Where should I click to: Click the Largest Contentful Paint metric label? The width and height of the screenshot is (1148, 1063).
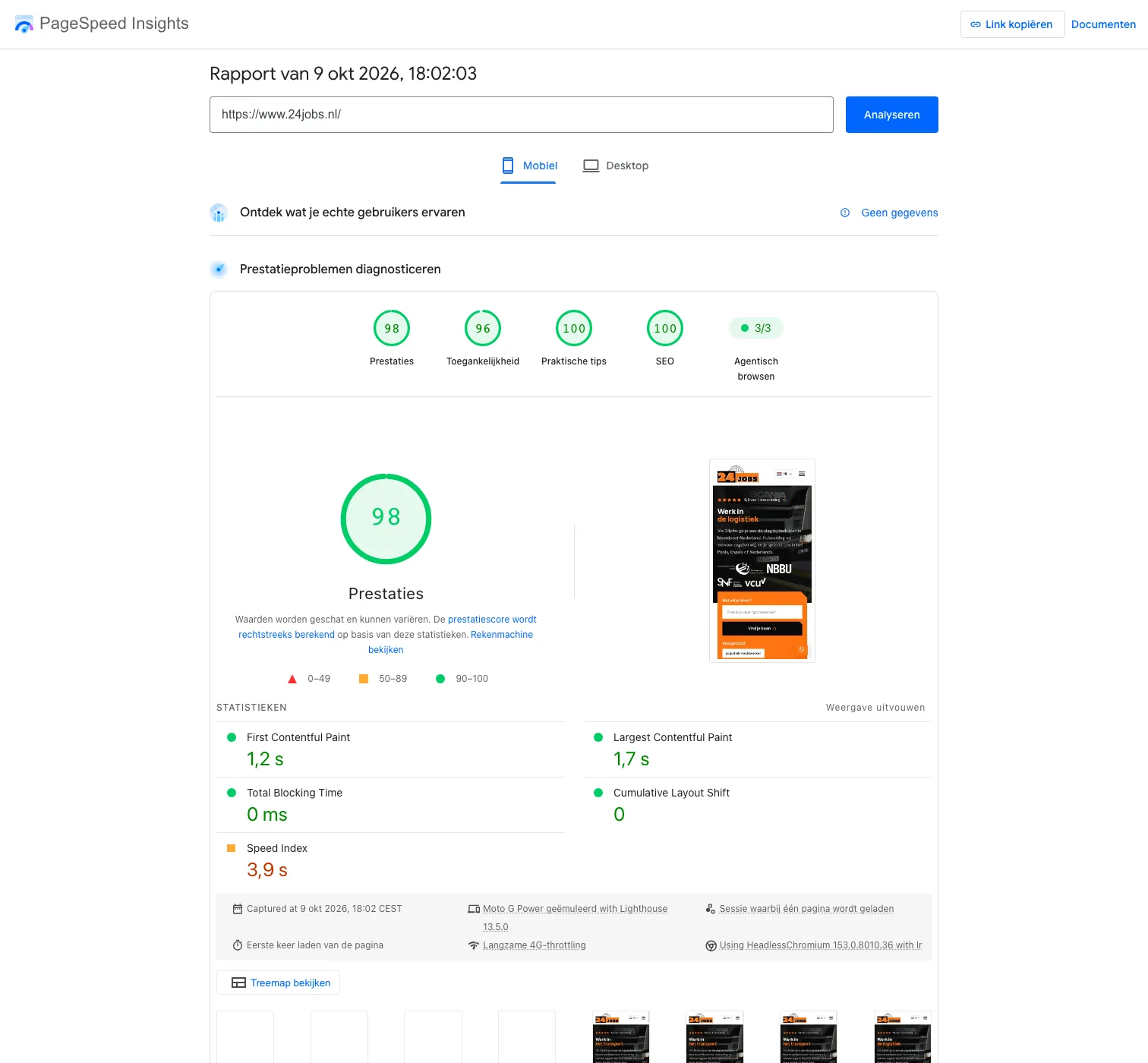pyautogui.click(x=673, y=737)
